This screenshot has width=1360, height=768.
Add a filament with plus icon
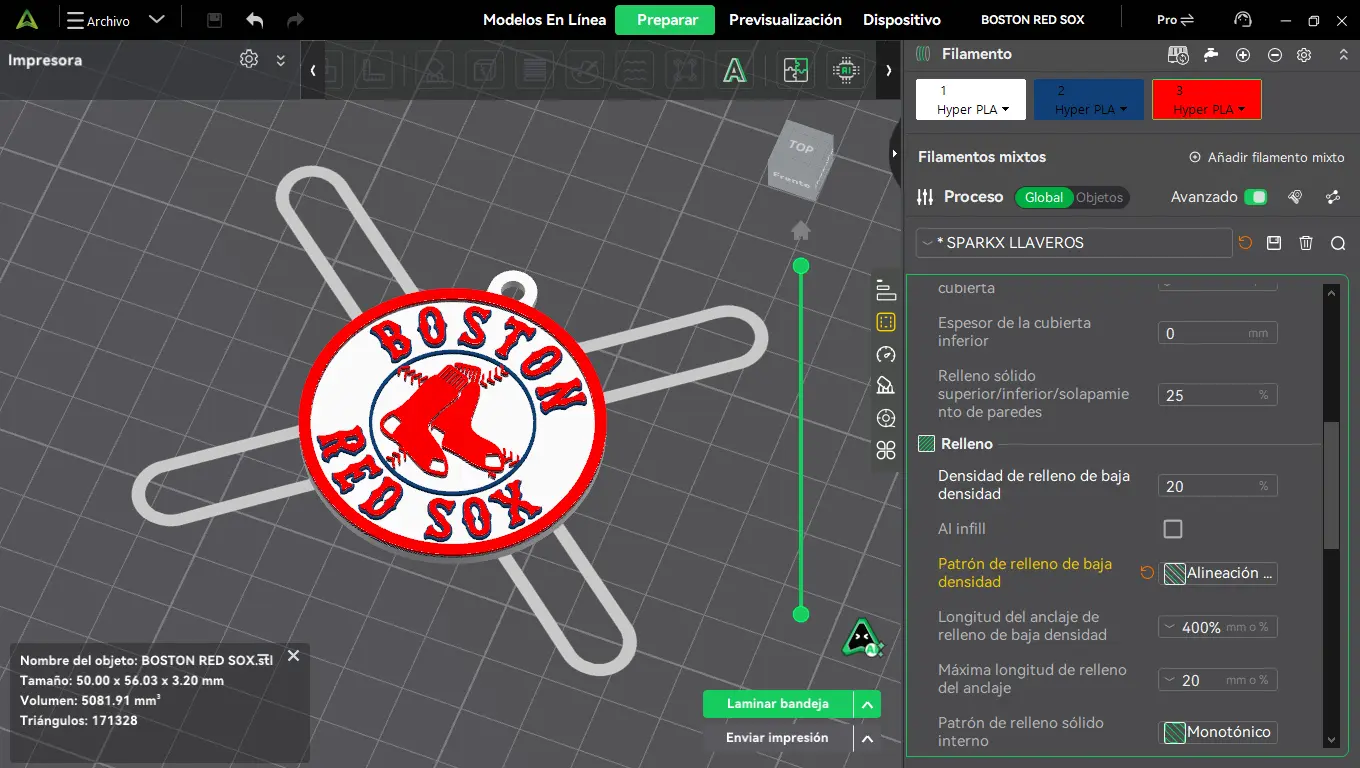pos(1243,55)
